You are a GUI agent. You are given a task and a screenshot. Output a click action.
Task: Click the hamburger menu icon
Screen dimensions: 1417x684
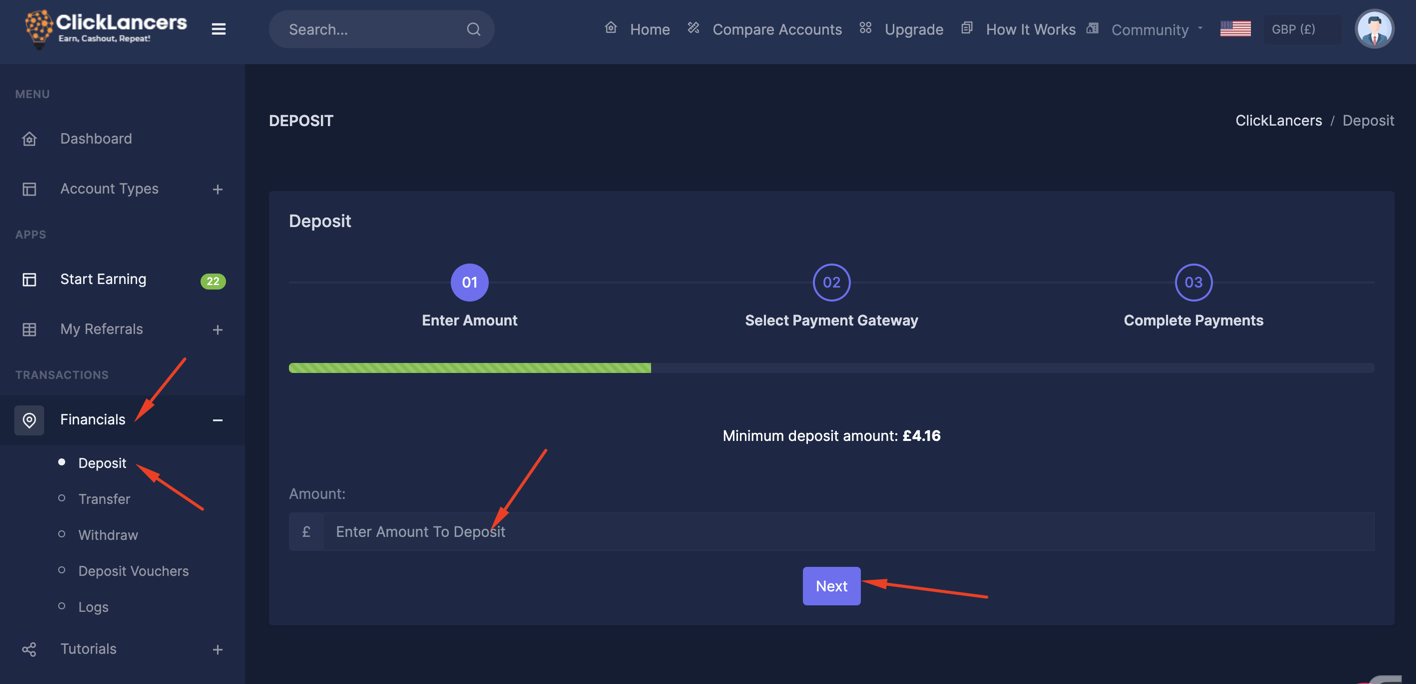tap(218, 29)
